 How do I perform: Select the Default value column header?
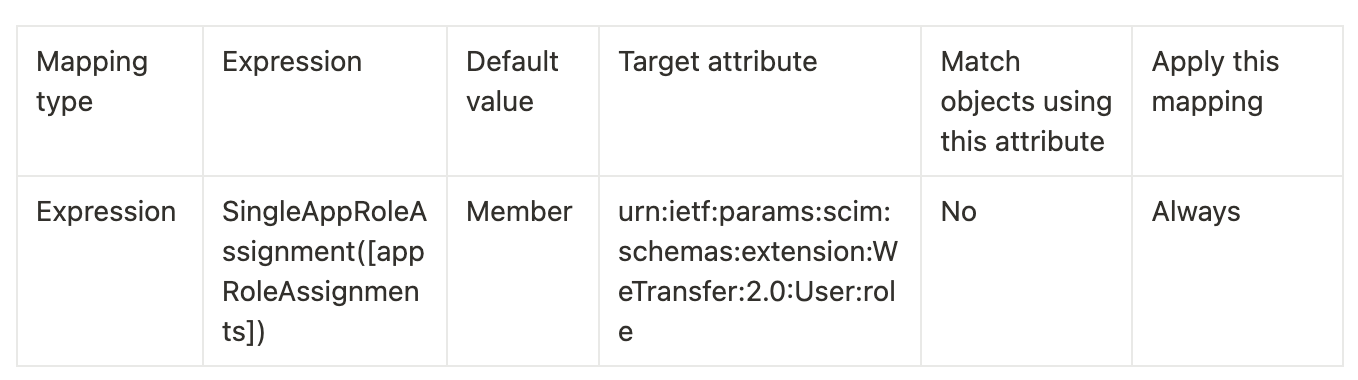[x=512, y=82]
